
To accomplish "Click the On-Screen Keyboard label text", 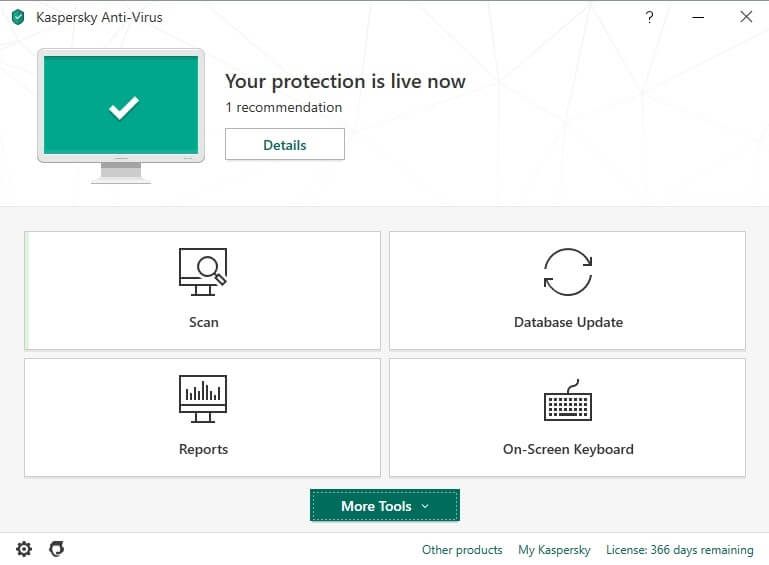I will pos(568,449).
